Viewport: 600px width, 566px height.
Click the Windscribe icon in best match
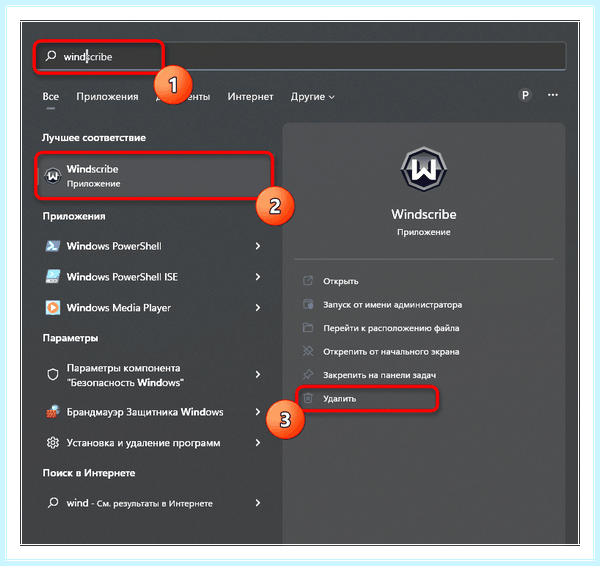click(x=52, y=176)
